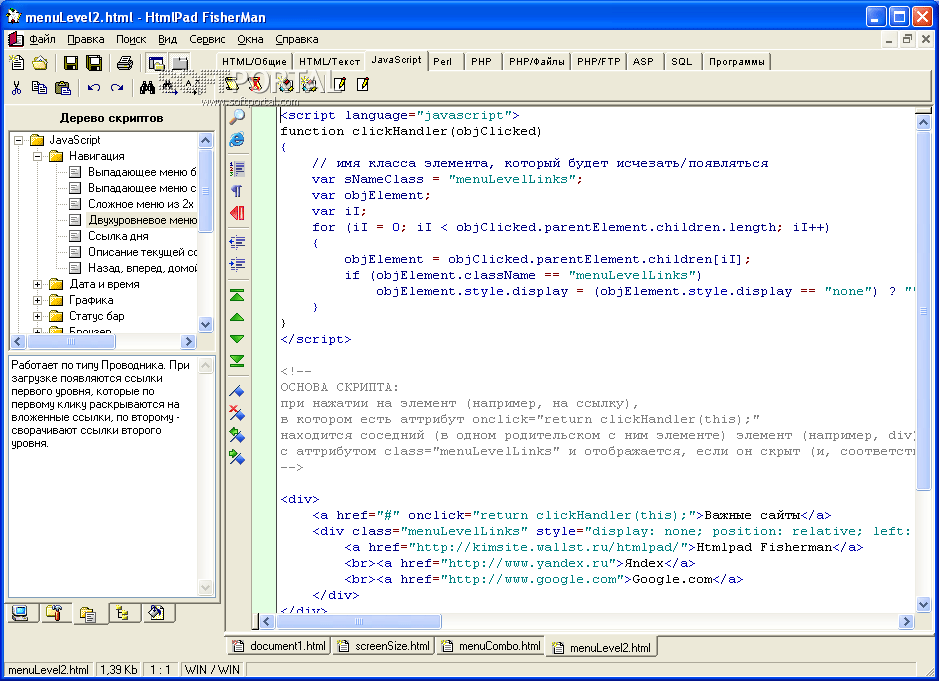This screenshot has width=939, height=681.
Task: Save all files with the double floppy icon
Action: 94,62
